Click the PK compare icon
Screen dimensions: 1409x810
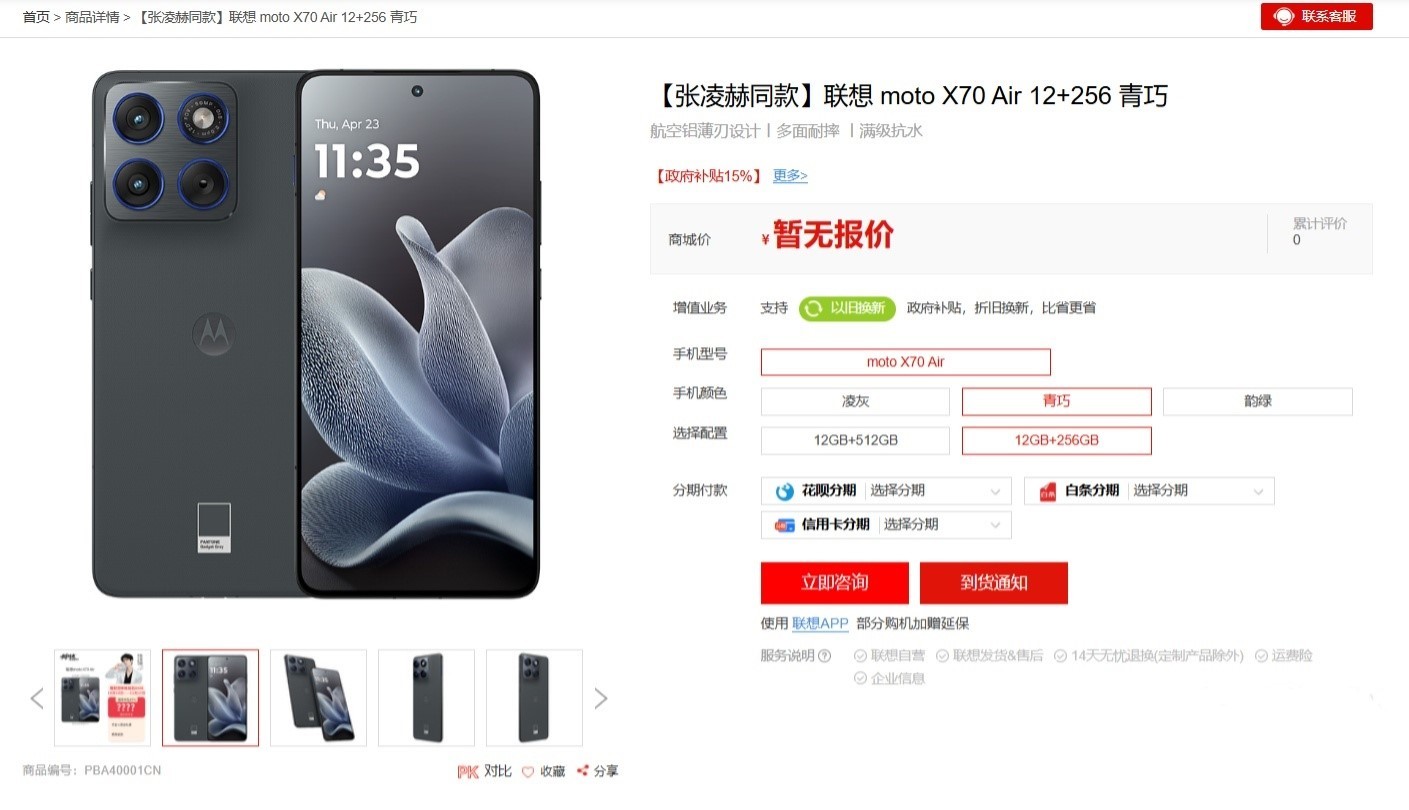(x=467, y=771)
